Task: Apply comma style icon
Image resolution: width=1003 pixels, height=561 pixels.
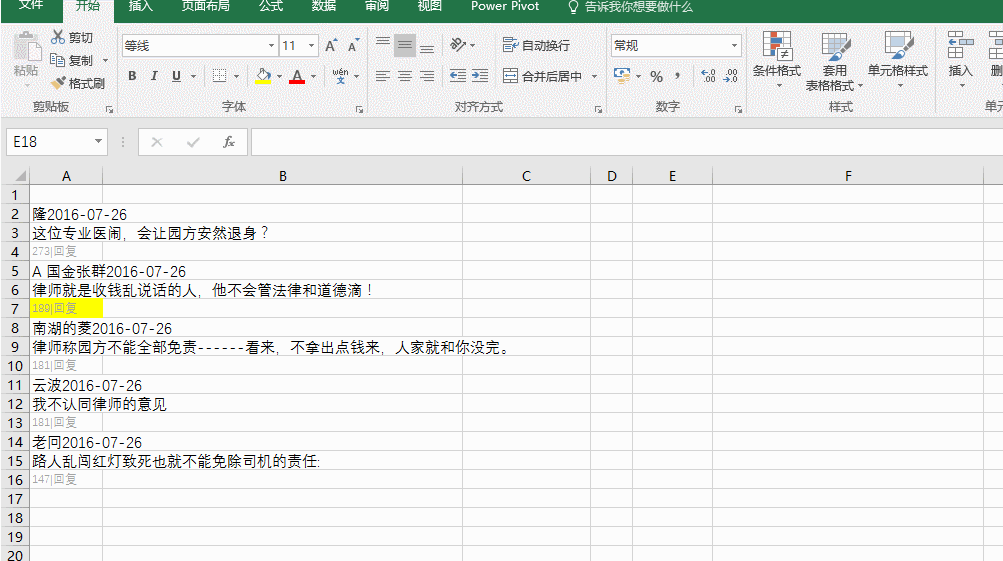Action: coord(677,76)
